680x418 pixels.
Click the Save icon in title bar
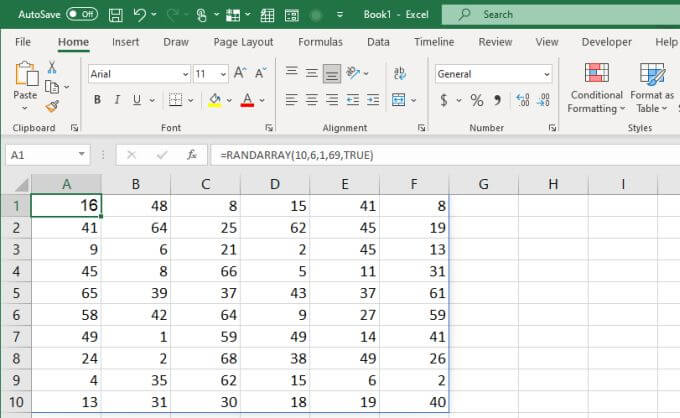point(115,15)
